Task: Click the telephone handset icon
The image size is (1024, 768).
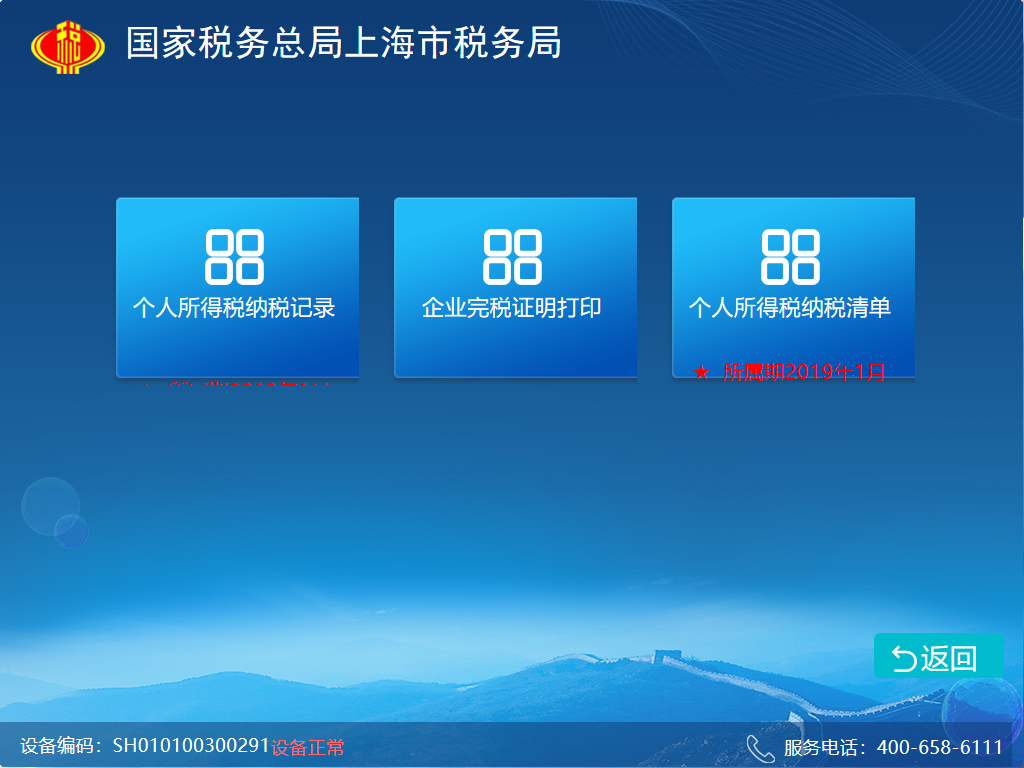Action: pyautogui.click(x=760, y=747)
